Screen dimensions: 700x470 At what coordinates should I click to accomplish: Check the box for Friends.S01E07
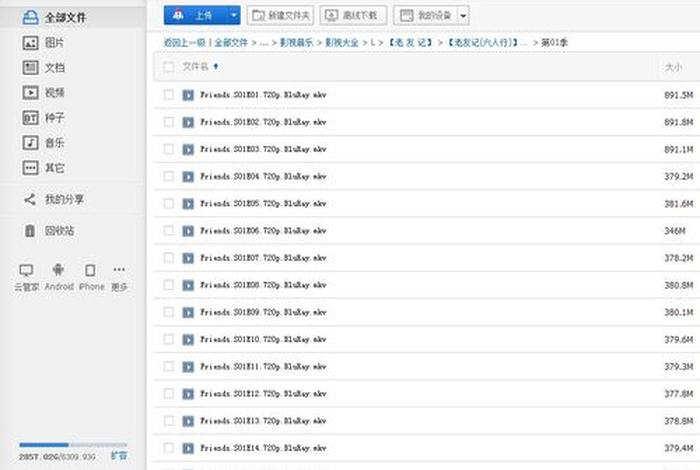coord(168,258)
